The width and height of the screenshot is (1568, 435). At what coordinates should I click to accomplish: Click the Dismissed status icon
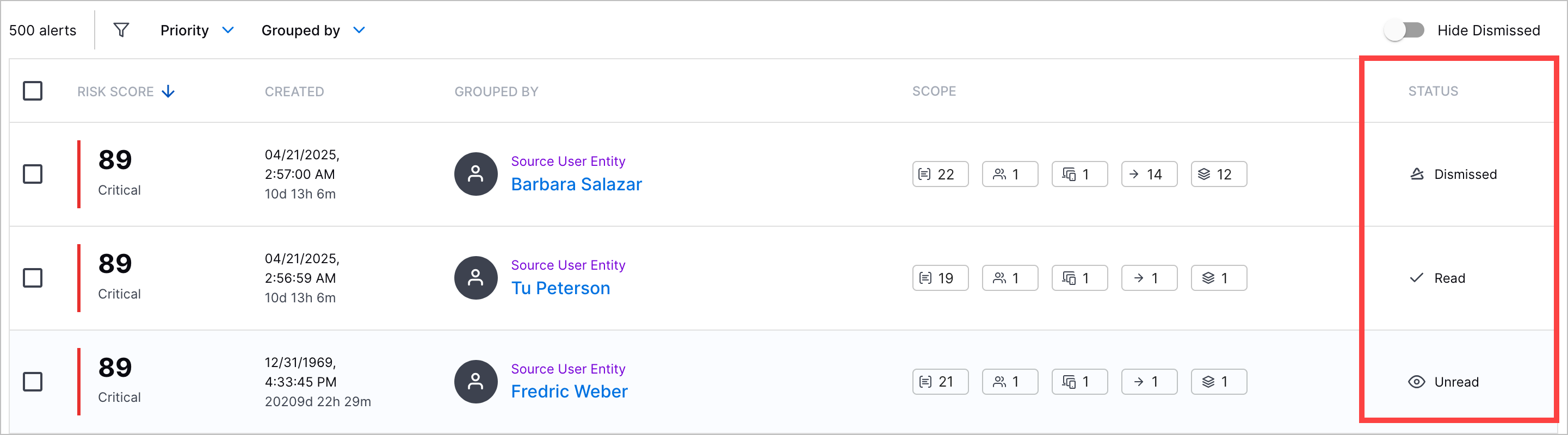[1417, 174]
